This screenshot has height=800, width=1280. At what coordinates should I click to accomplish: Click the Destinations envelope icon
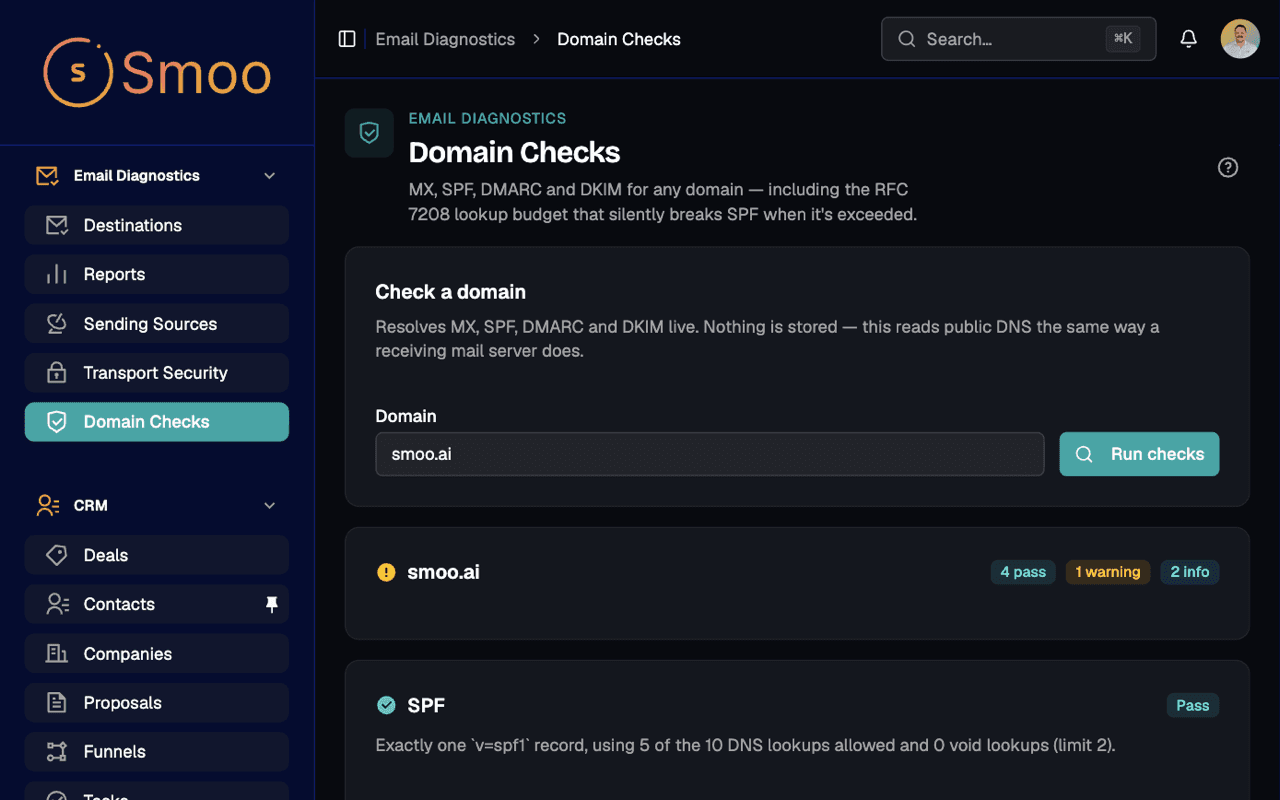pyautogui.click(x=57, y=225)
